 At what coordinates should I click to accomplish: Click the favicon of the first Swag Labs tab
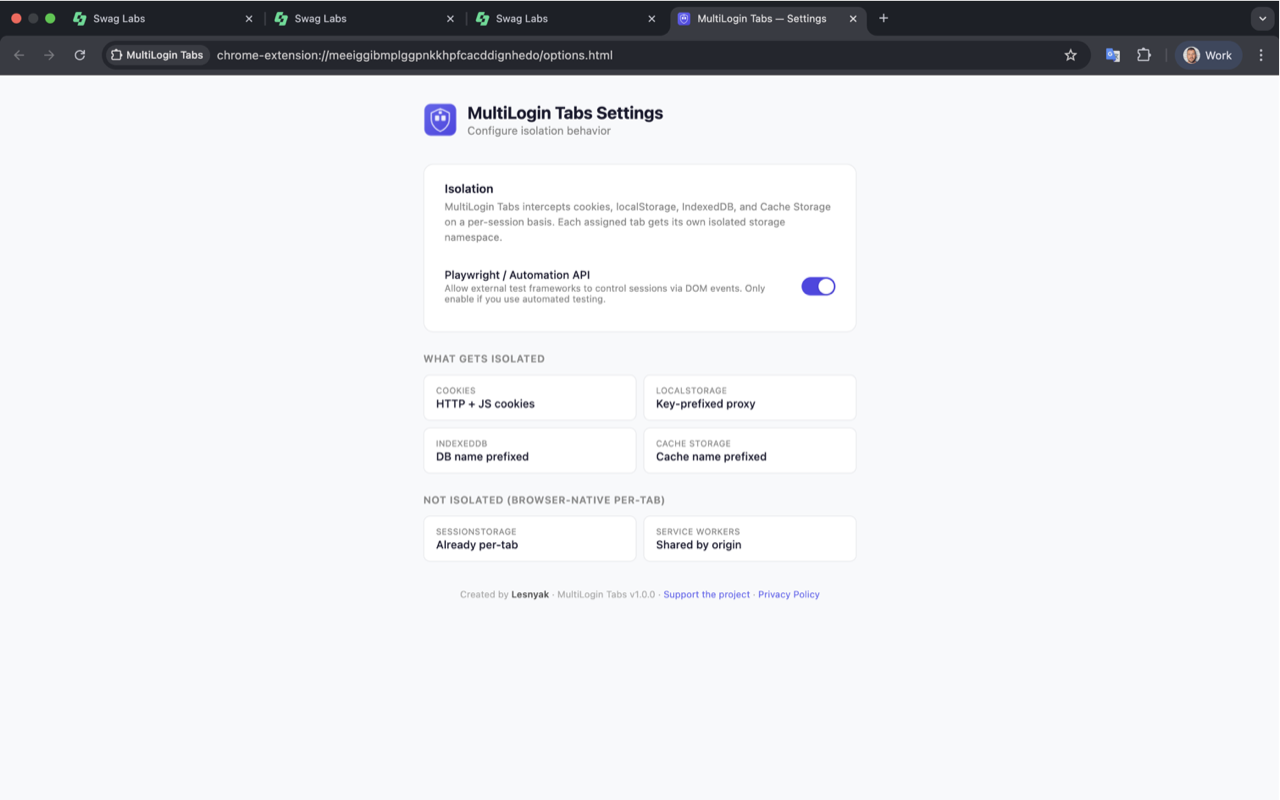(x=80, y=18)
